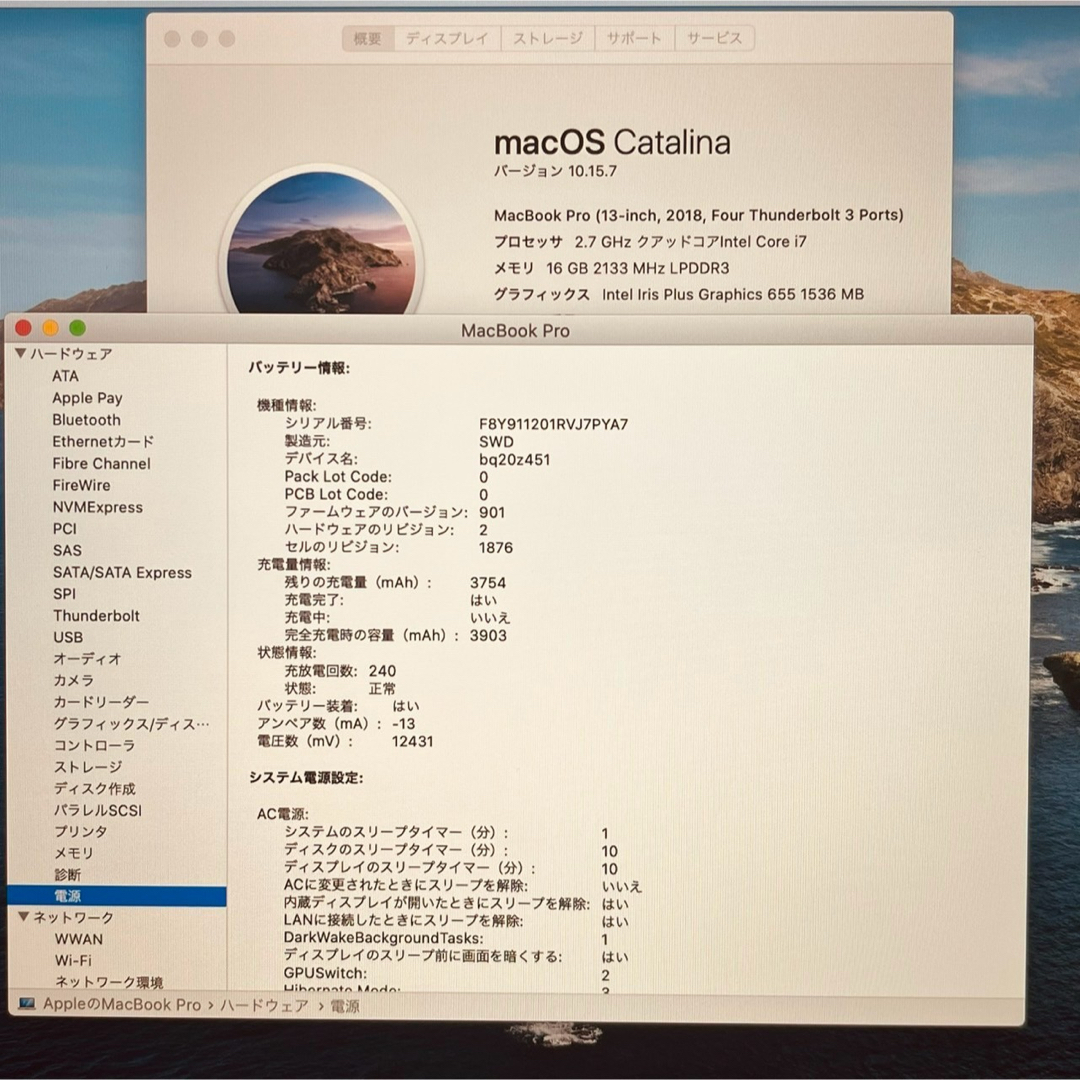Click the firmware version value 901
1080x1080 pixels.
click(492, 512)
